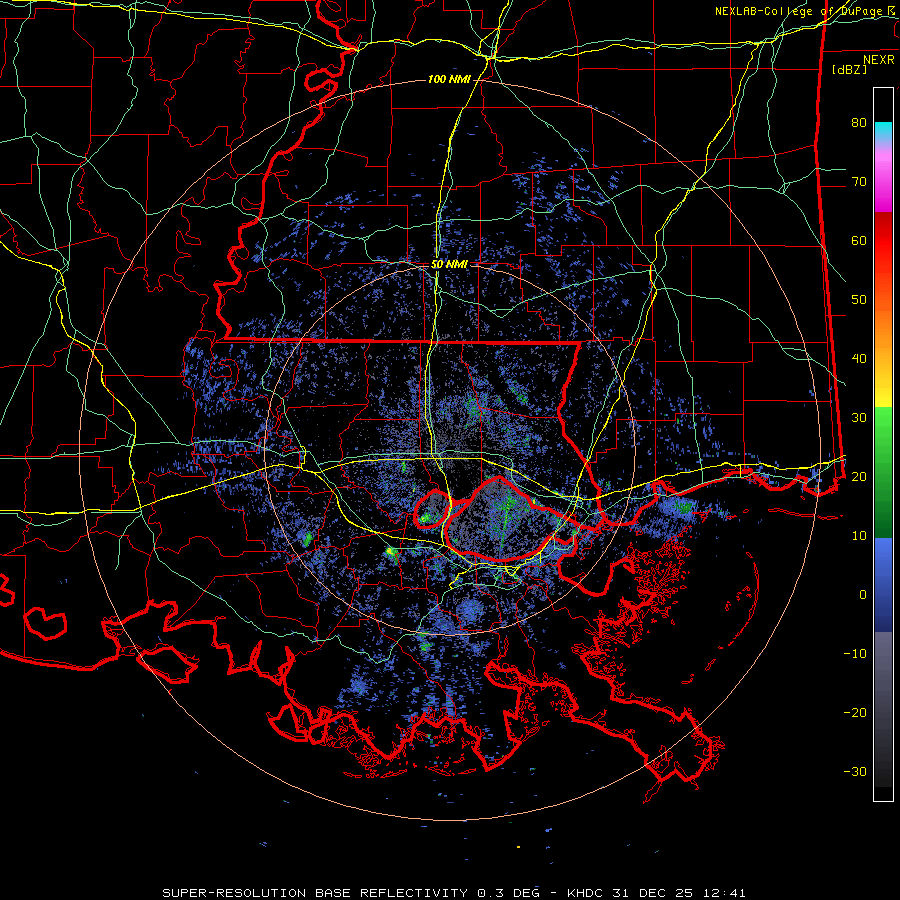
Task: Click the NEXLAB-College of DuPage watermark text
Action: tap(804, 11)
